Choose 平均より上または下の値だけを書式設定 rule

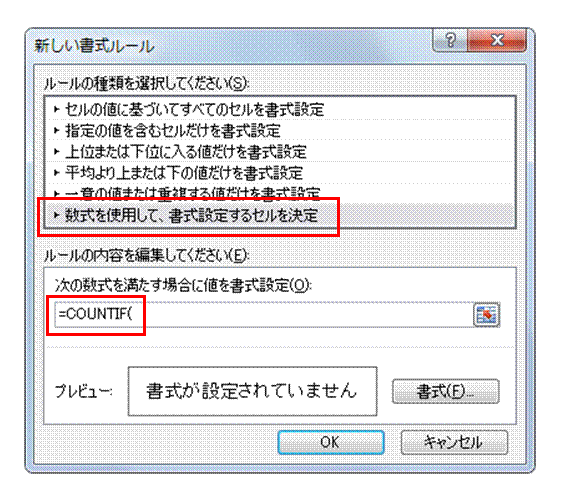click(280, 173)
